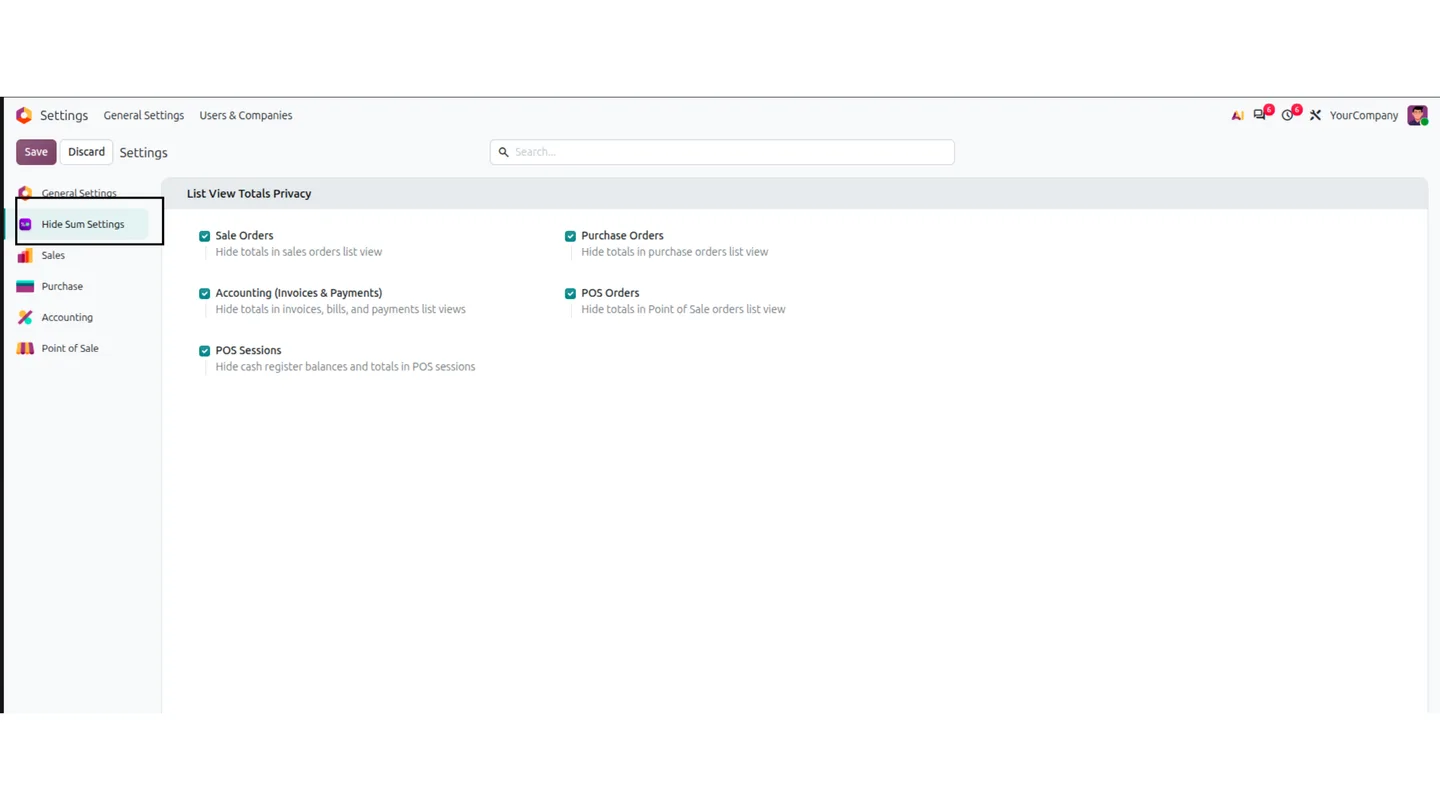This screenshot has width=1440, height=810.
Task: Open the activities clock icon
Action: (1288, 115)
